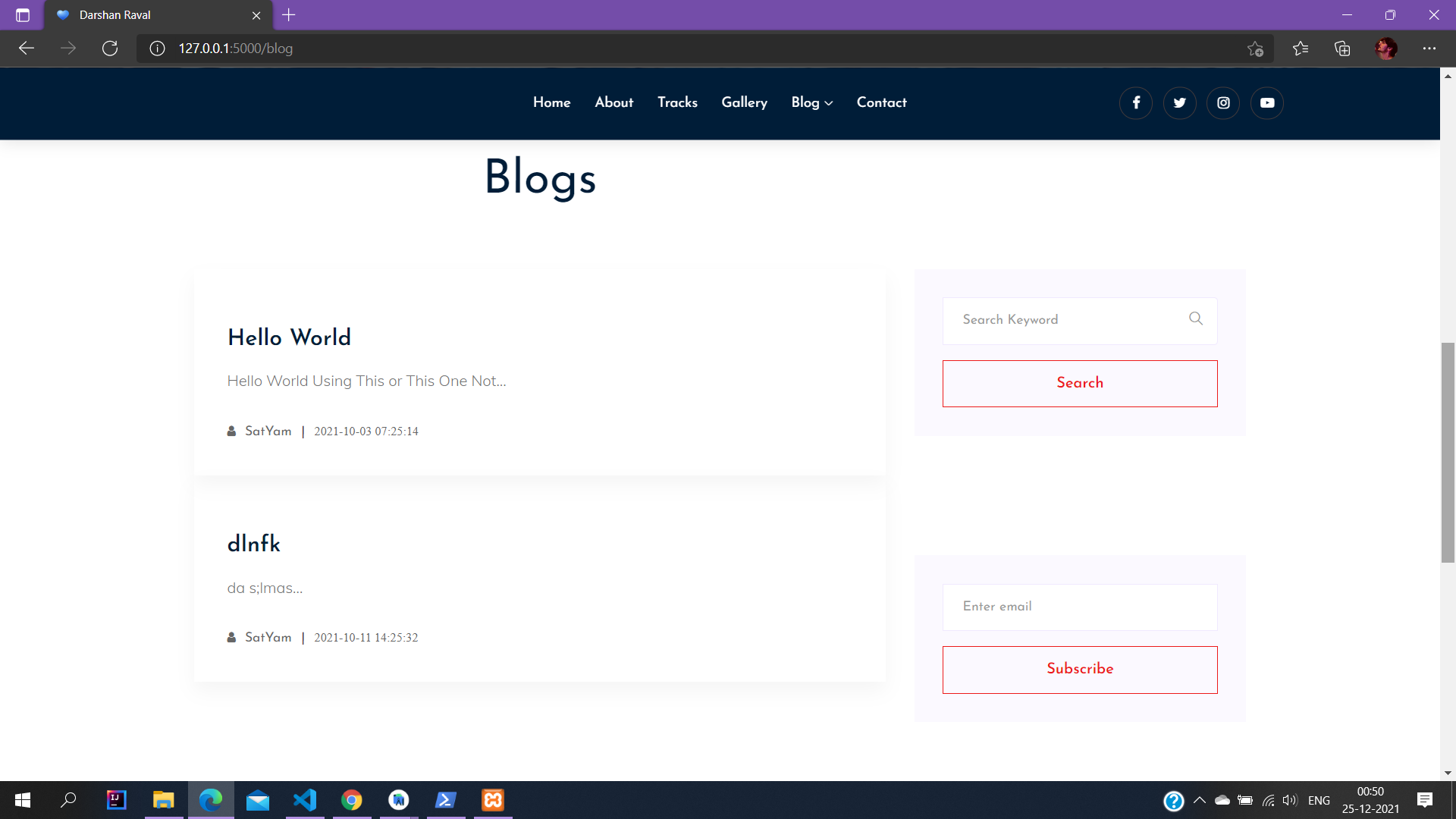Open the browser settings ellipsis menu
Viewport: 1456px width, 819px height.
[x=1430, y=48]
